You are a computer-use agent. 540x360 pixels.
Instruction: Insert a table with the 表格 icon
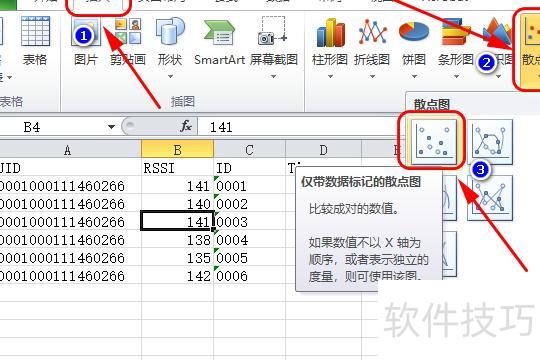[x=35, y=32]
